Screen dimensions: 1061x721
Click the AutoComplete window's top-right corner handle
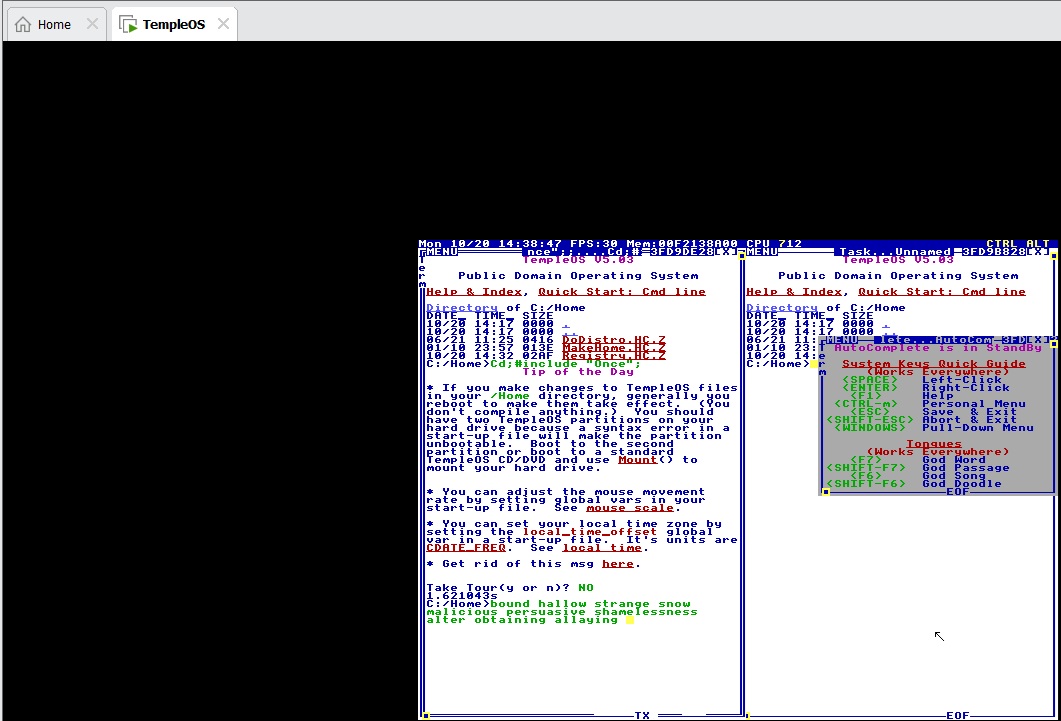(x=1054, y=344)
